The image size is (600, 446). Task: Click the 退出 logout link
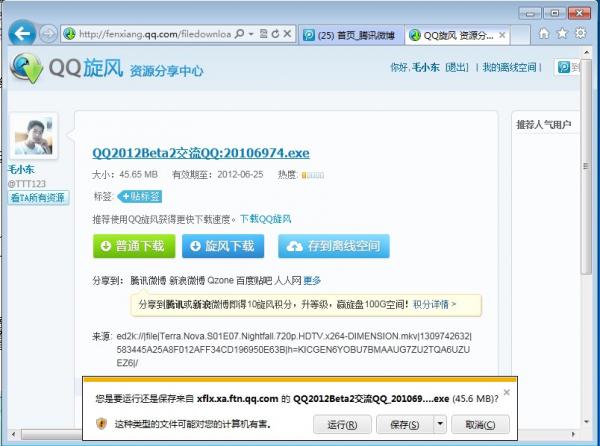(457, 68)
